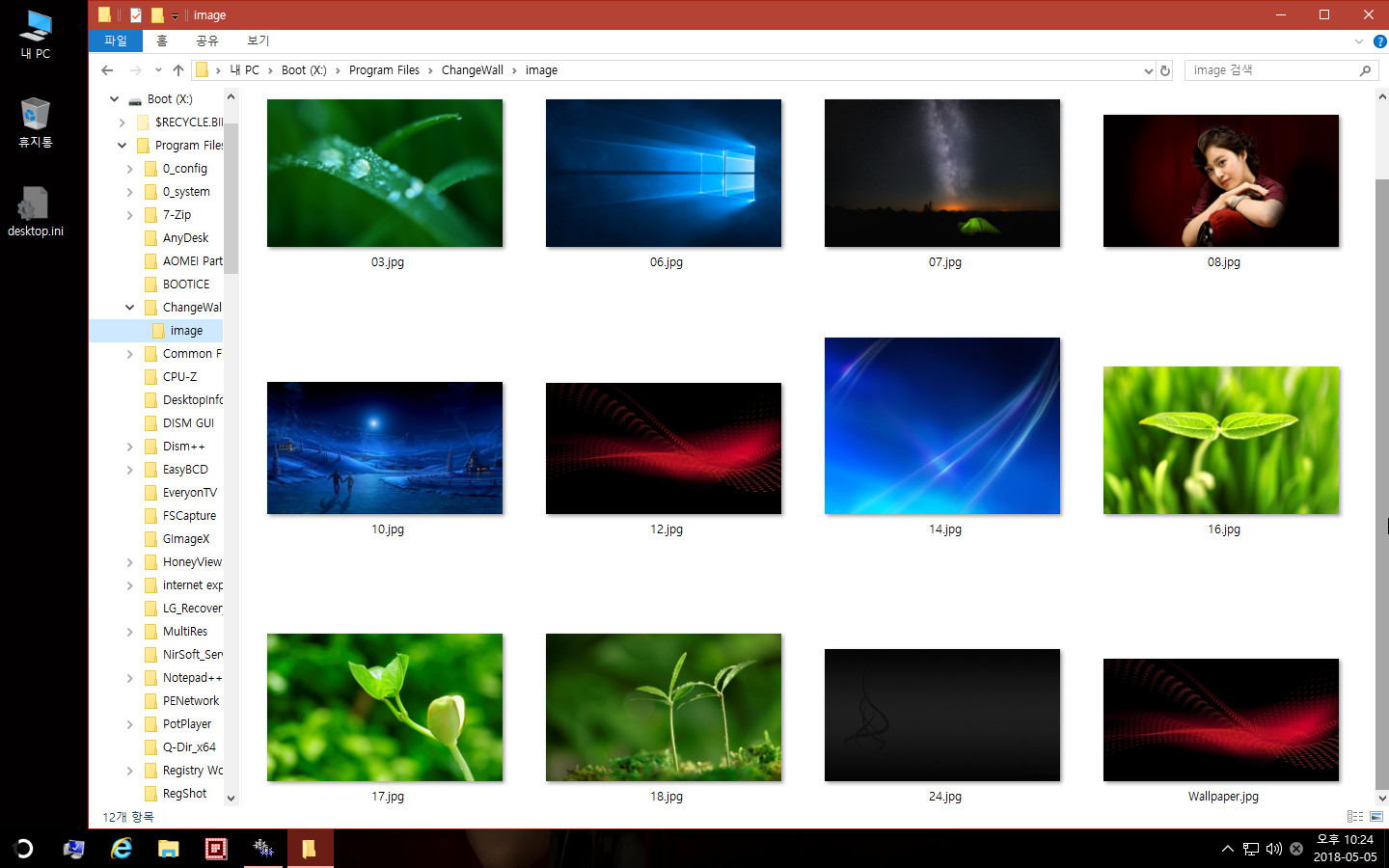The width and height of the screenshot is (1389, 868).
Task: Switch to details view icon in status bar
Action: pyautogui.click(x=1355, y=817)
